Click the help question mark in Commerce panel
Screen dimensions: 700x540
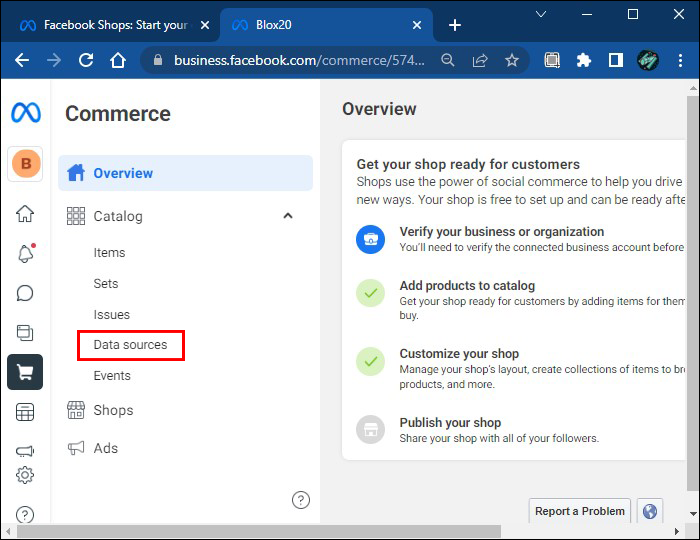point(301,500)
